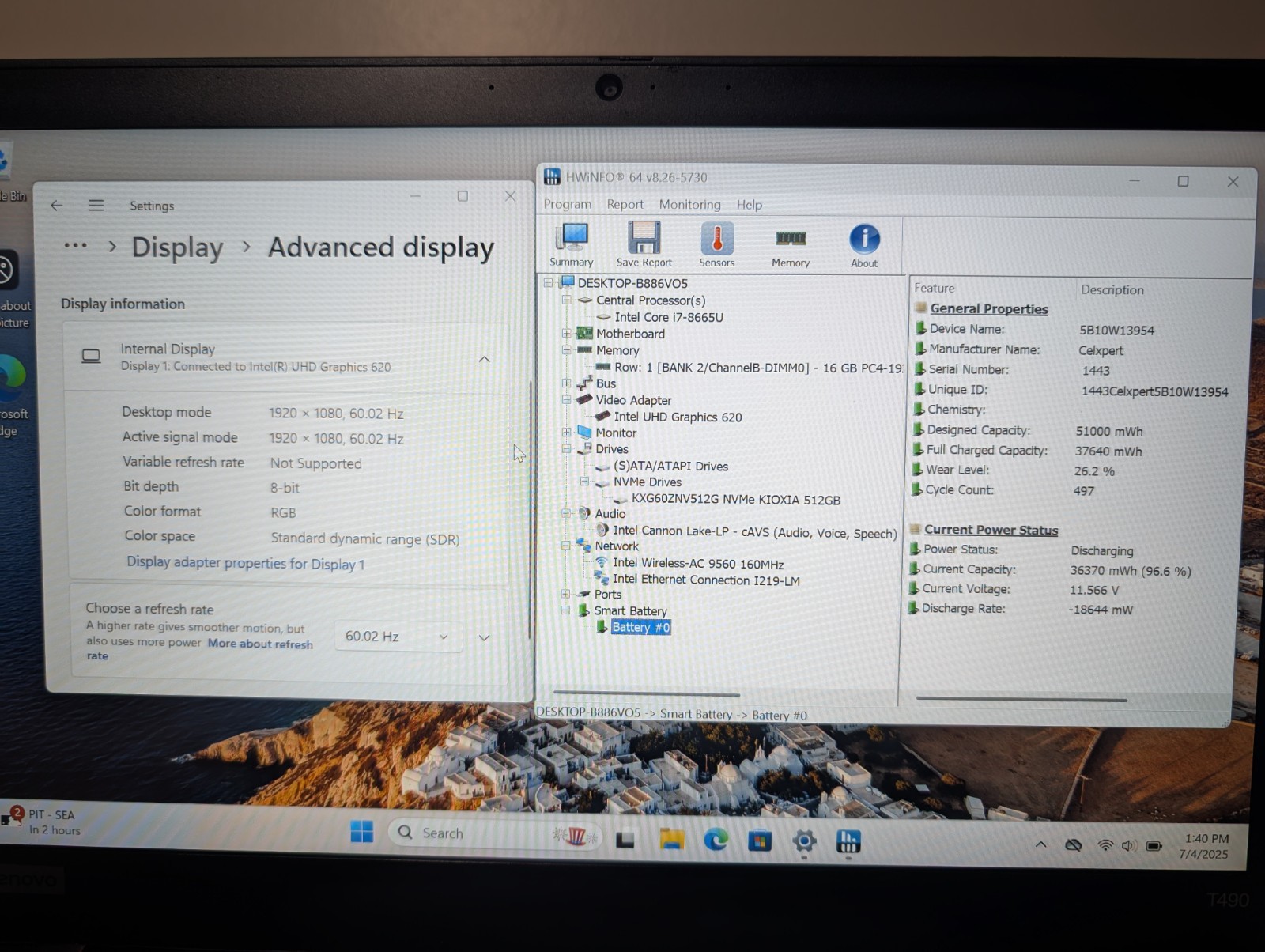The image size is (1265, 952).
Task: Open the Help menu in HWiNFO
Action: pyautogui.click(x=749, y=204)
